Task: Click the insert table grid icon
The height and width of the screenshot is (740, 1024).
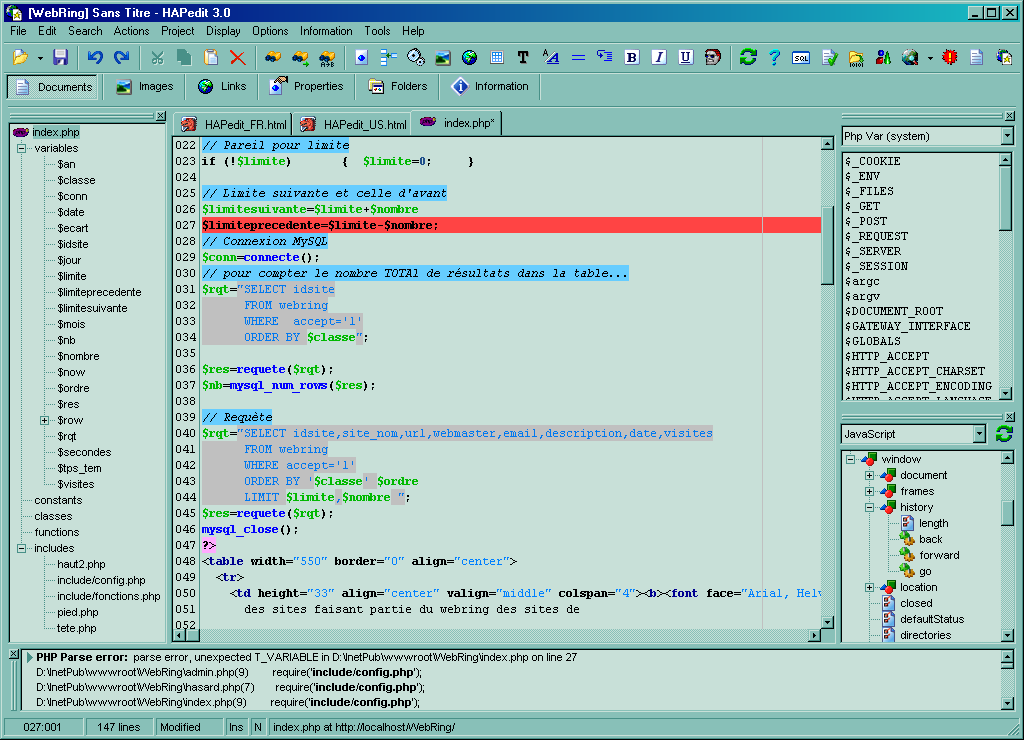Action: (496, 58)
